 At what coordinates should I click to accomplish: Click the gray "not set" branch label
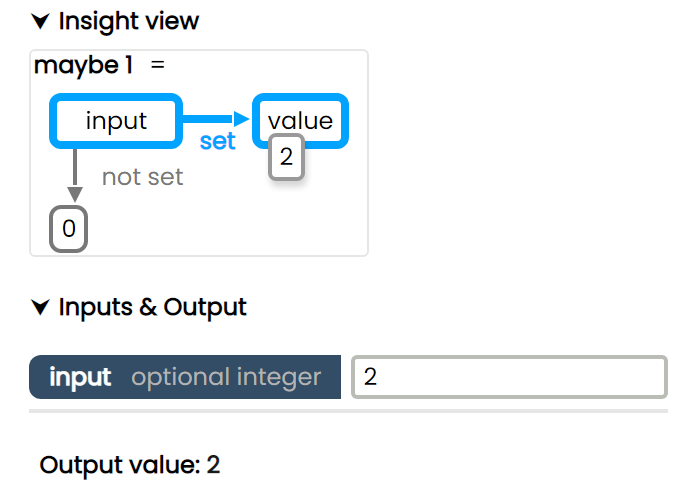coord(143,178)
